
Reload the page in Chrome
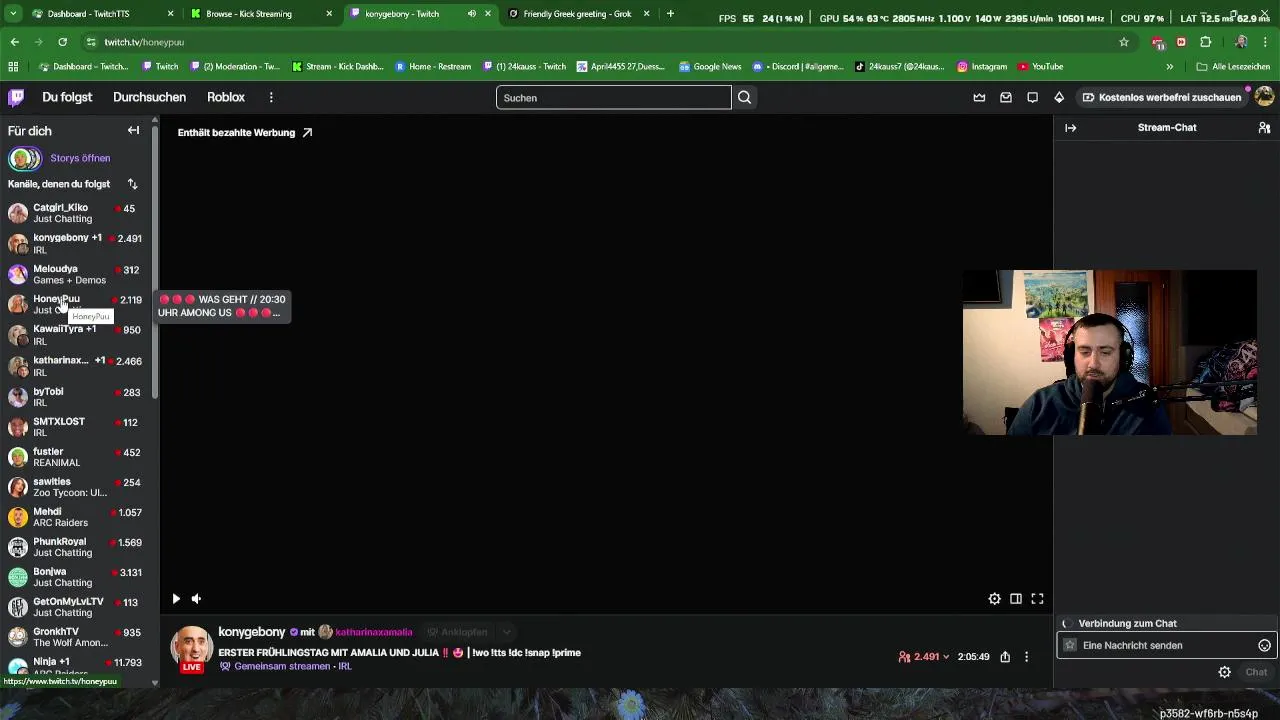[x=62, y=42]
